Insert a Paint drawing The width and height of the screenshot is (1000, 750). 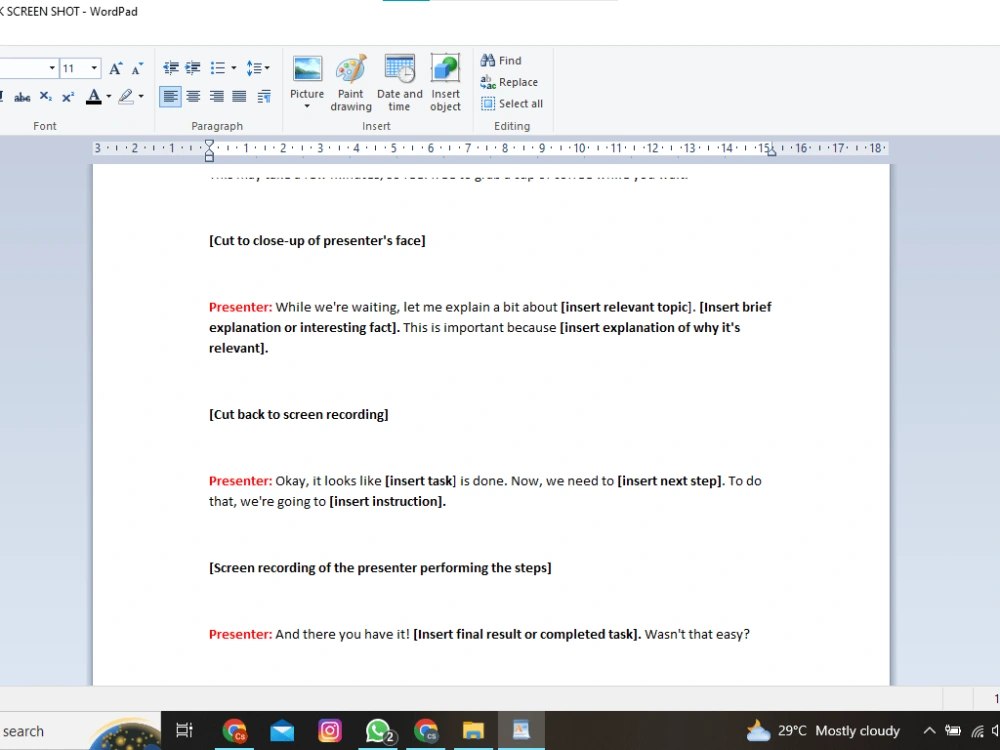point(351,84)
